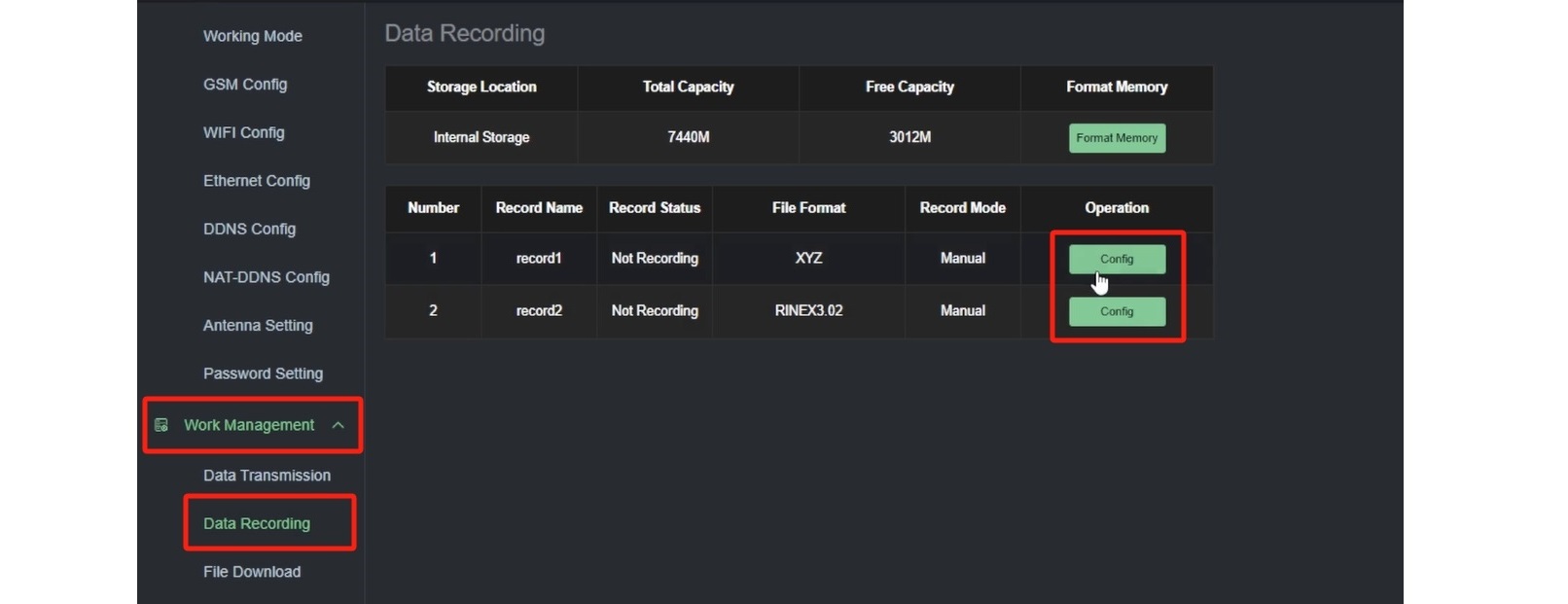Navigate to NAT-DDNS Config
This screenshot has height=604, width=1568.
click(x=266, y=277)
